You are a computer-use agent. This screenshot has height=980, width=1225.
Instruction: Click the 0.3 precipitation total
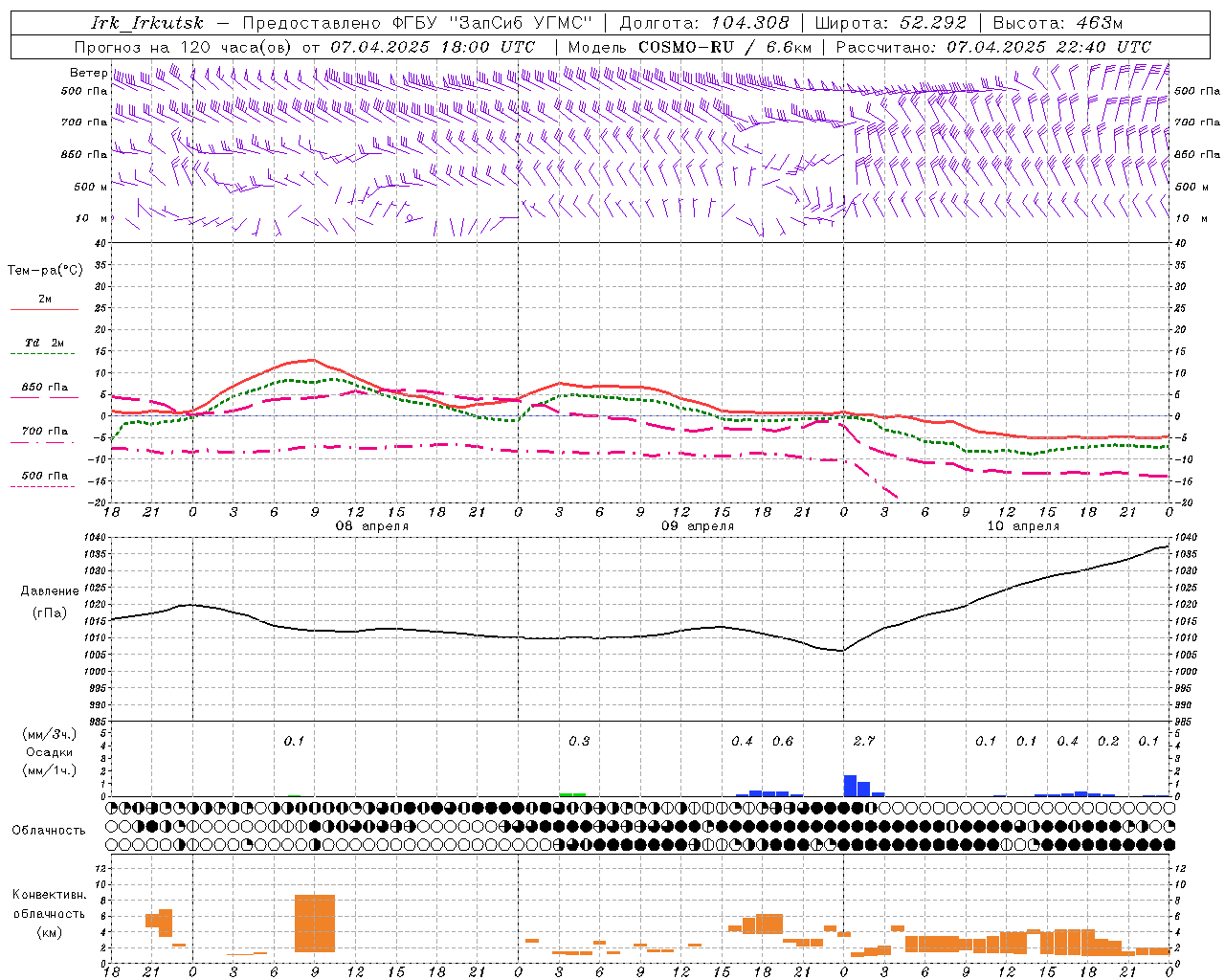(579, 741)
